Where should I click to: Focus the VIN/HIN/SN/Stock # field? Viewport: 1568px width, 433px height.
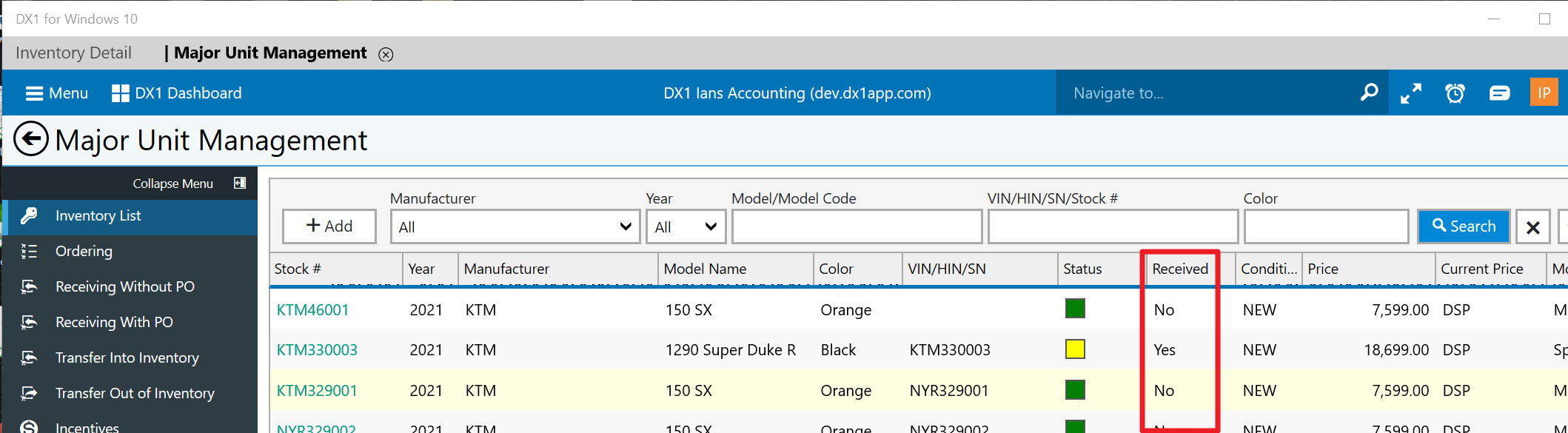point(1113,226)
